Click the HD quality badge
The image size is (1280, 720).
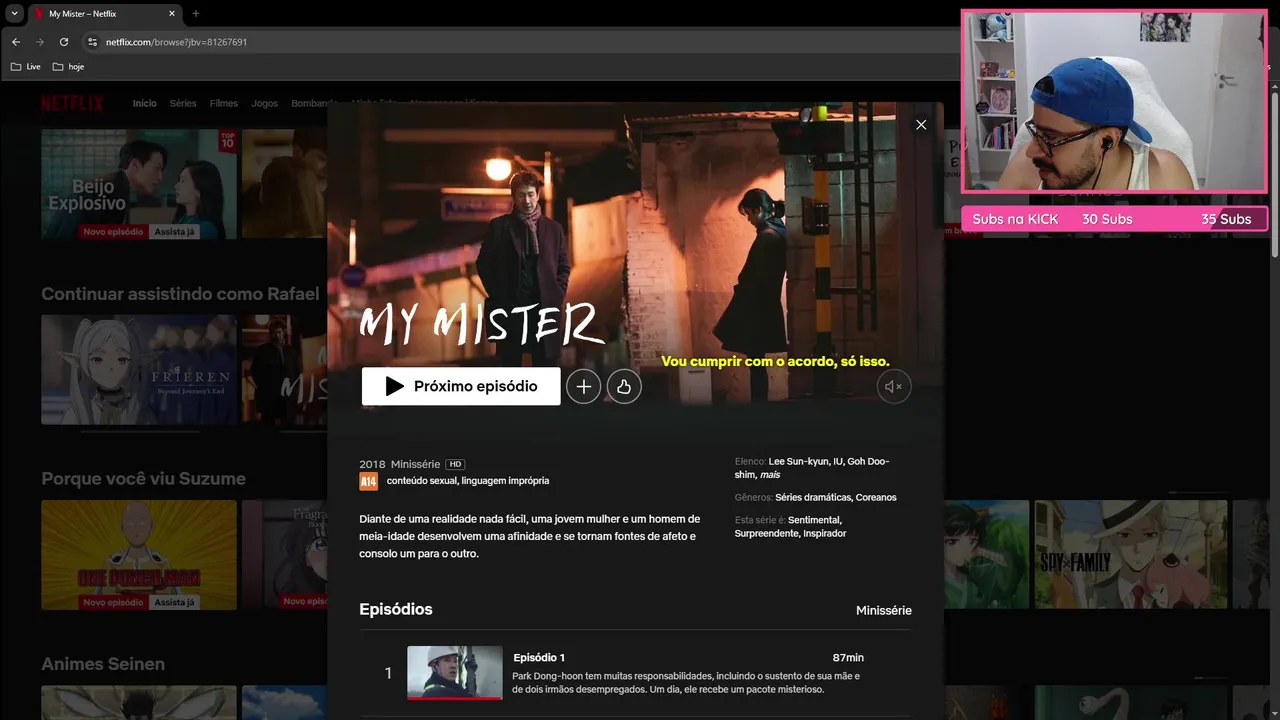coord(455,464)
